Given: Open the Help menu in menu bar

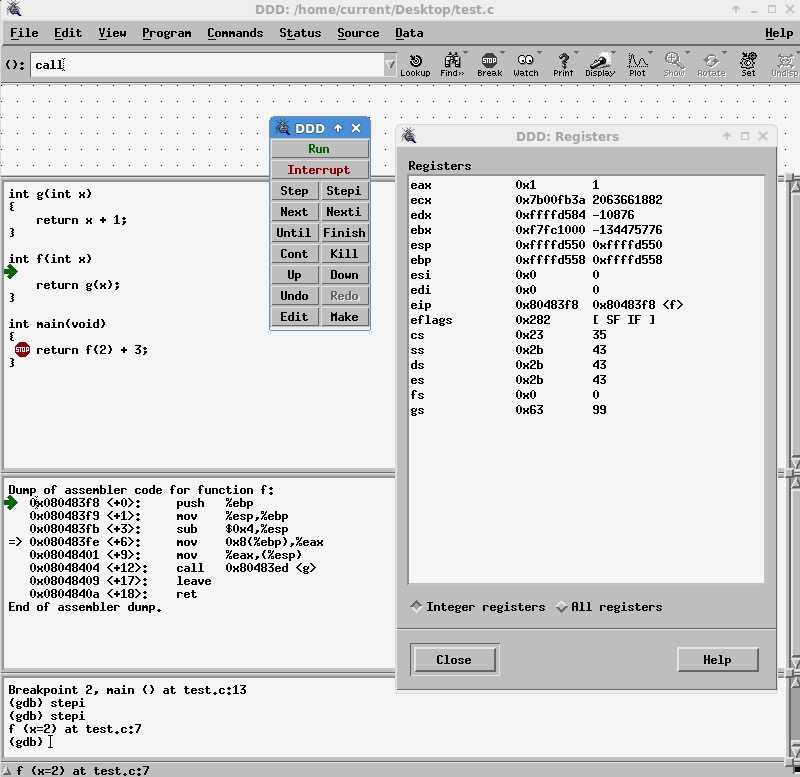Looking at the screenshot, I should [779, 33].
